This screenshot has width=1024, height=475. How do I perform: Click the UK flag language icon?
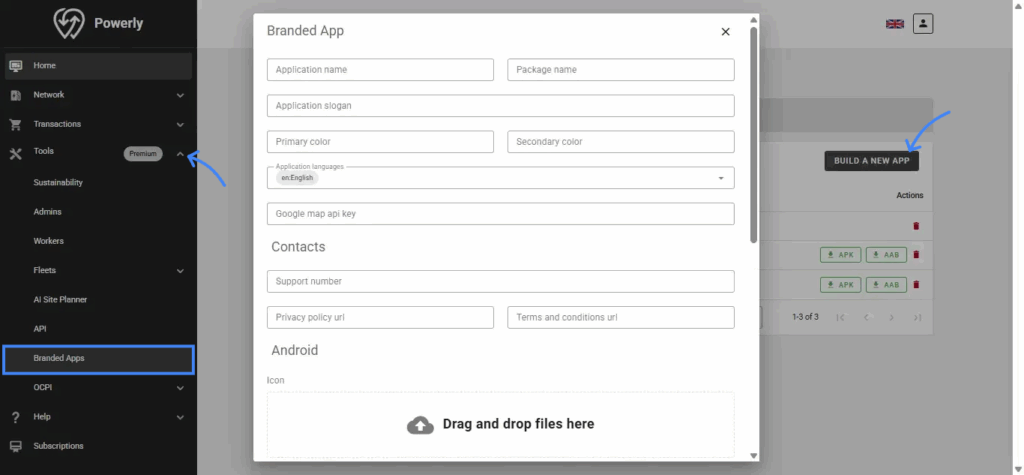point(895,24)
